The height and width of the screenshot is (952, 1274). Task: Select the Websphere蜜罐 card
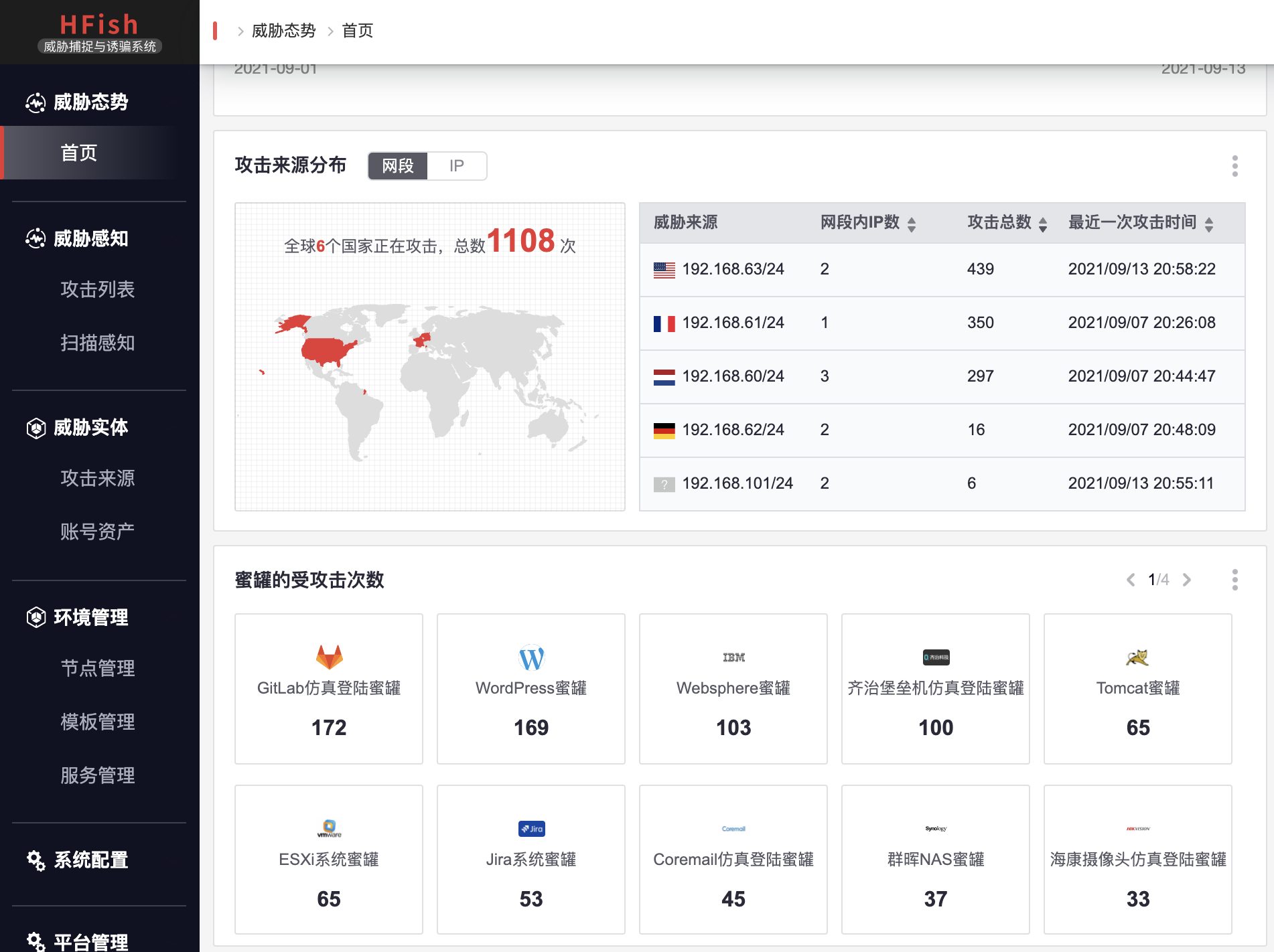(x=733, y=688)
